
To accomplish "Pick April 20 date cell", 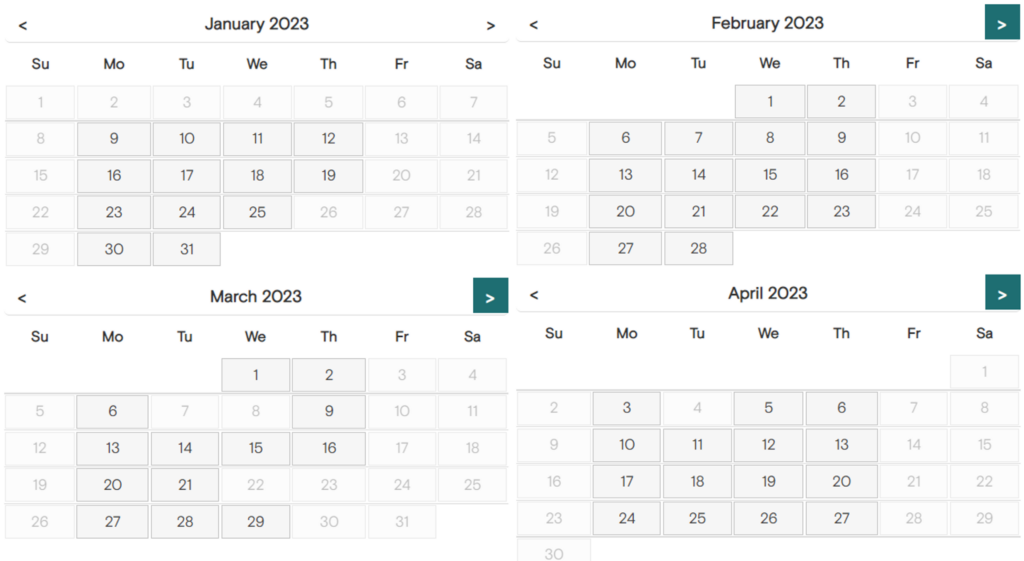I will click(842, 481).
